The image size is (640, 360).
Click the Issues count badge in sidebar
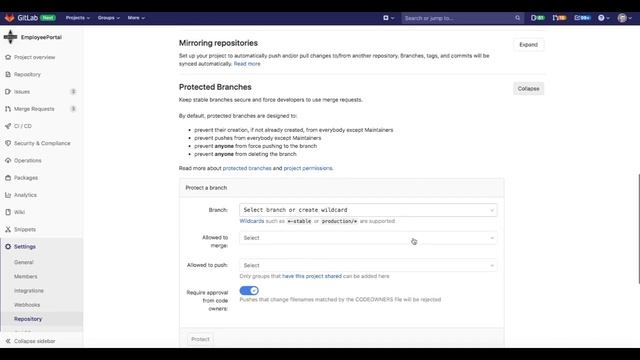click(73, 91)
